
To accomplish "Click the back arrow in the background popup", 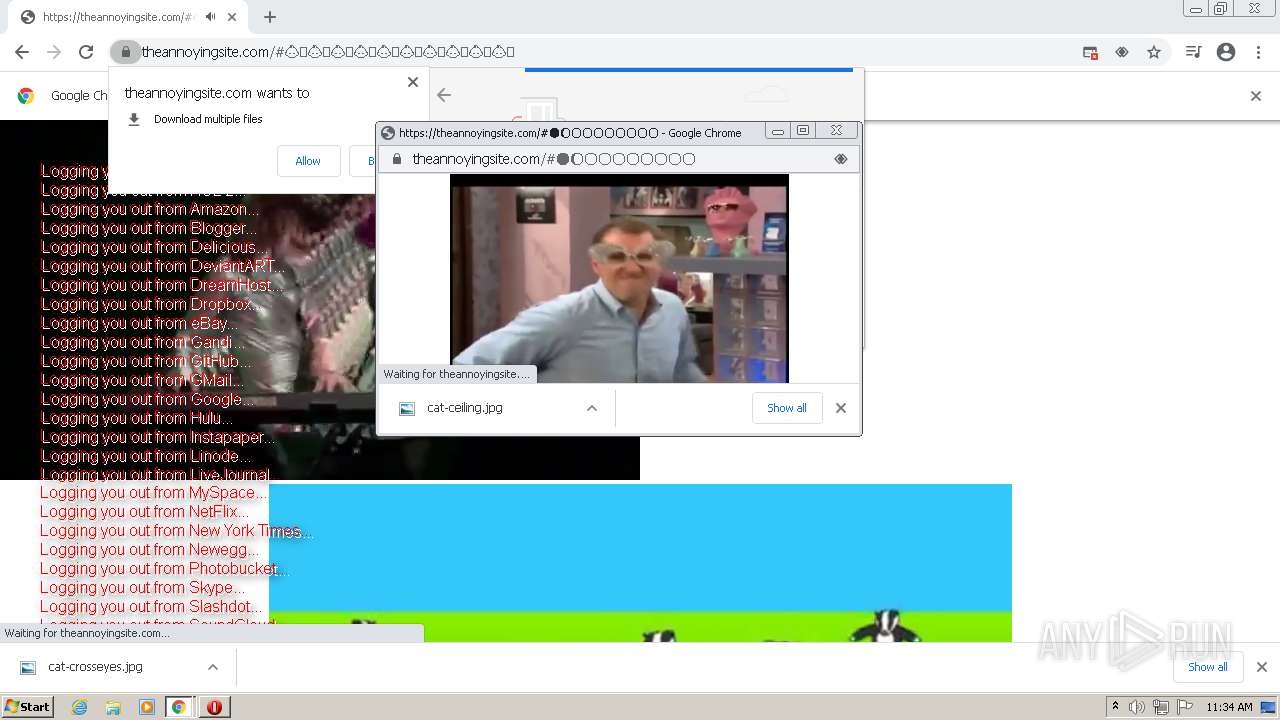I will pos(444,95).
